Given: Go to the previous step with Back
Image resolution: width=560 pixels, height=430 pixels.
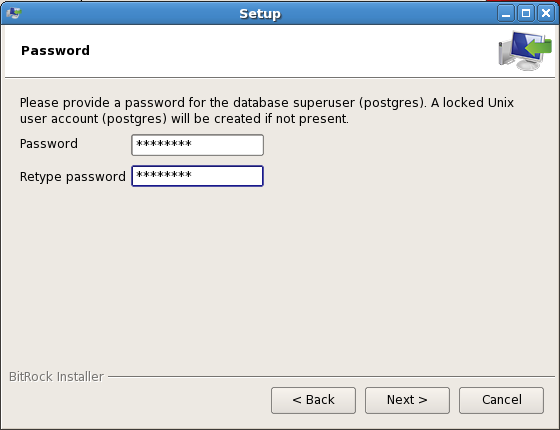Looking at the screenshot, I should [313, 400].
